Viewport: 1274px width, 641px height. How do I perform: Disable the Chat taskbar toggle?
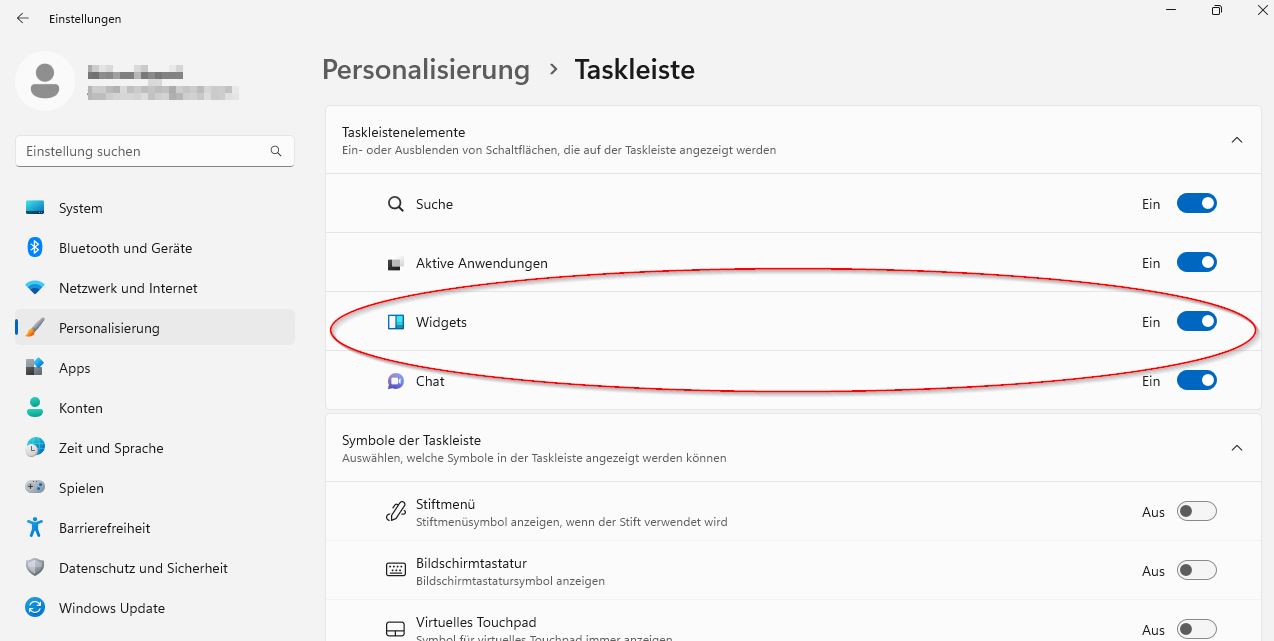coord(1196,381)
